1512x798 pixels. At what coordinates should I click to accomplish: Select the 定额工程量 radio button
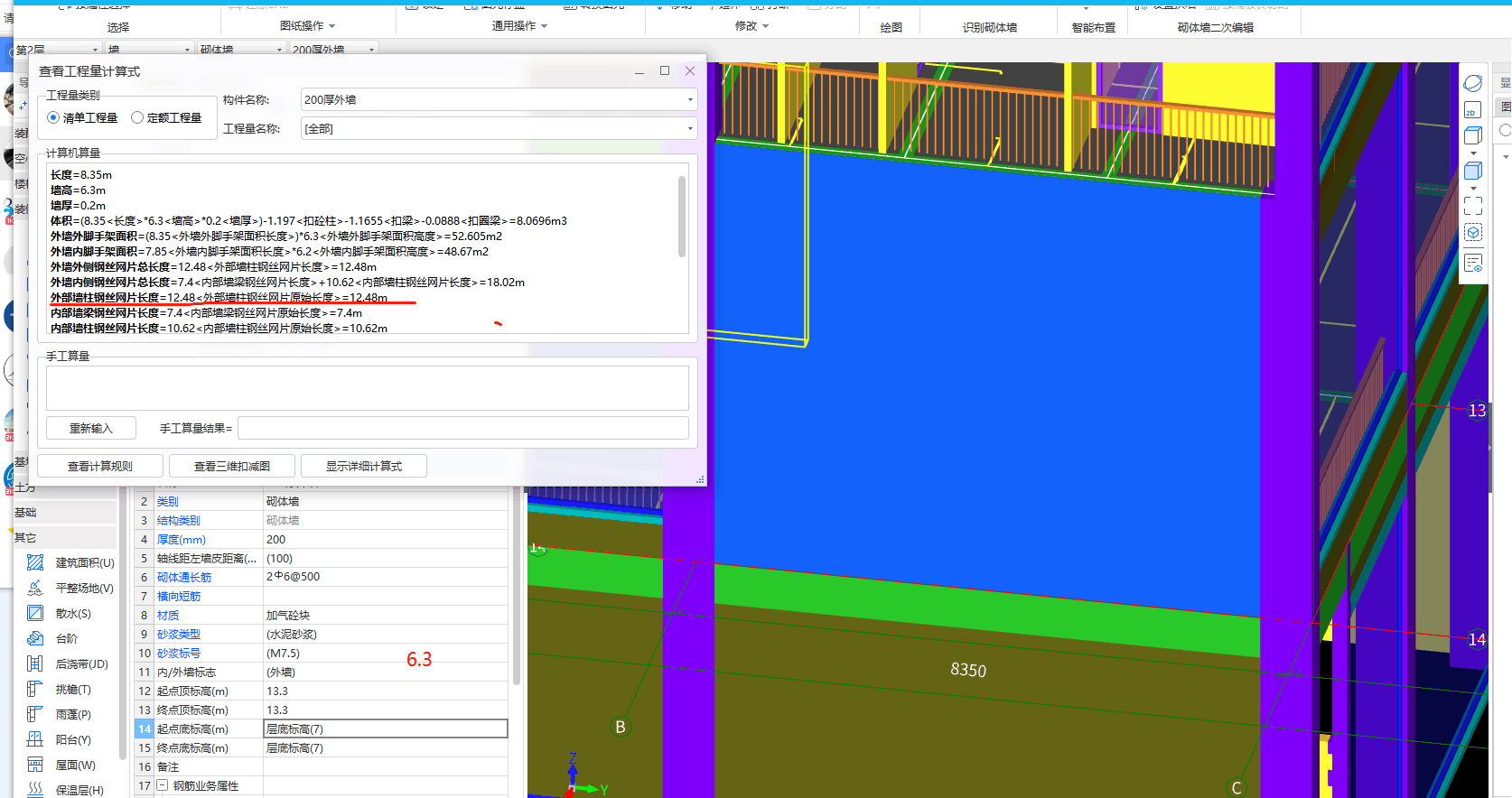(137, 117)
